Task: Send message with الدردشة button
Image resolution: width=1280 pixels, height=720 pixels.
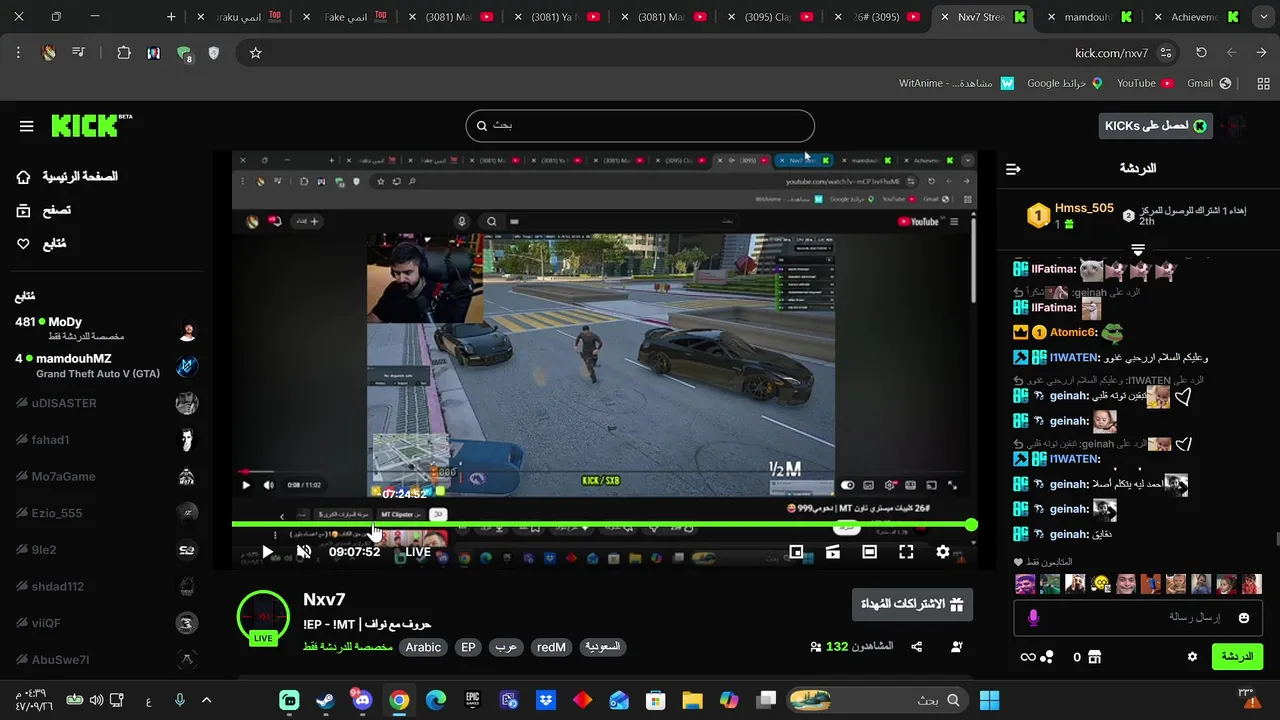Action: tap(1237, 657)
